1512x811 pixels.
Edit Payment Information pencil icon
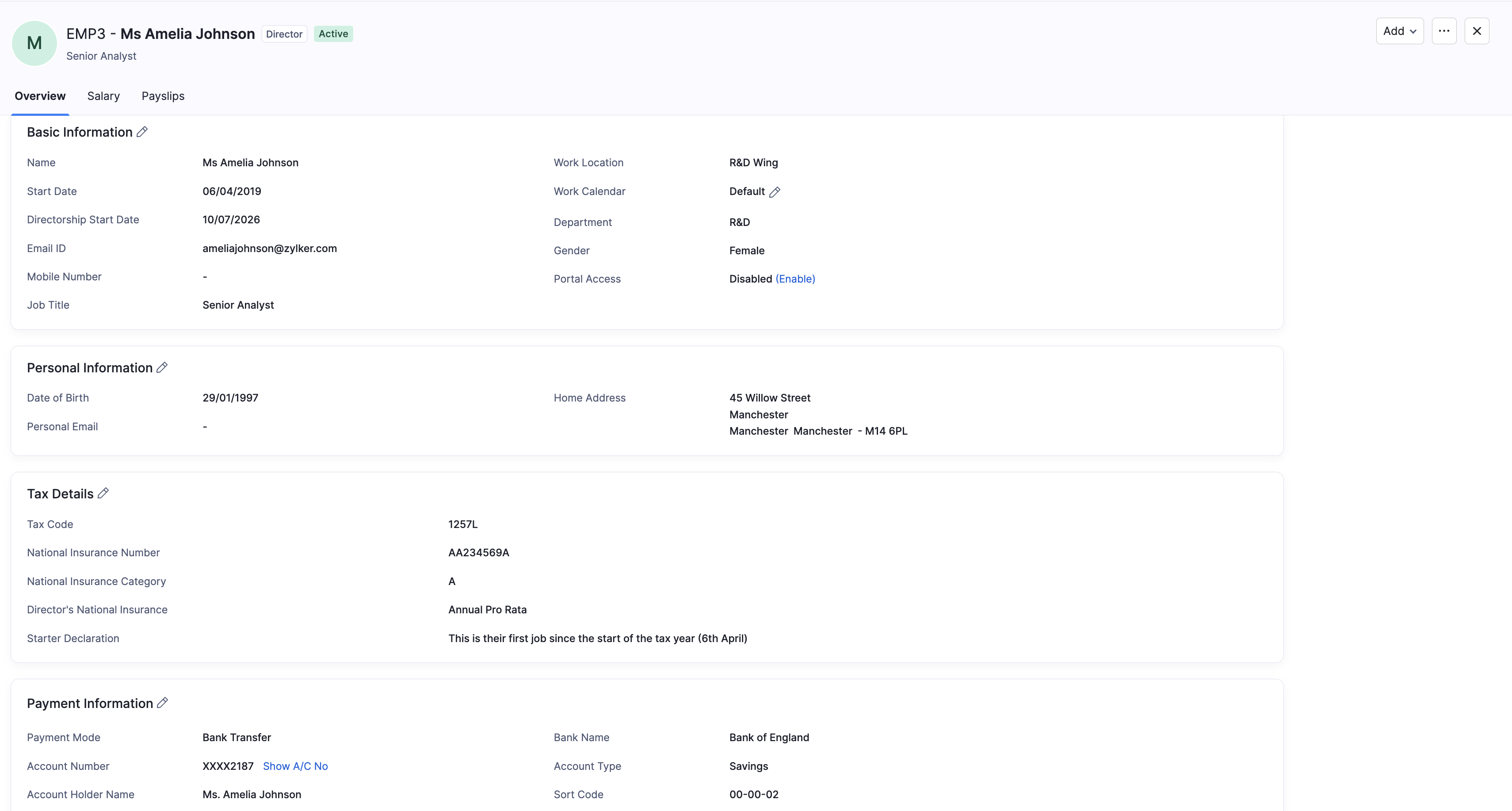coord(163,703)
